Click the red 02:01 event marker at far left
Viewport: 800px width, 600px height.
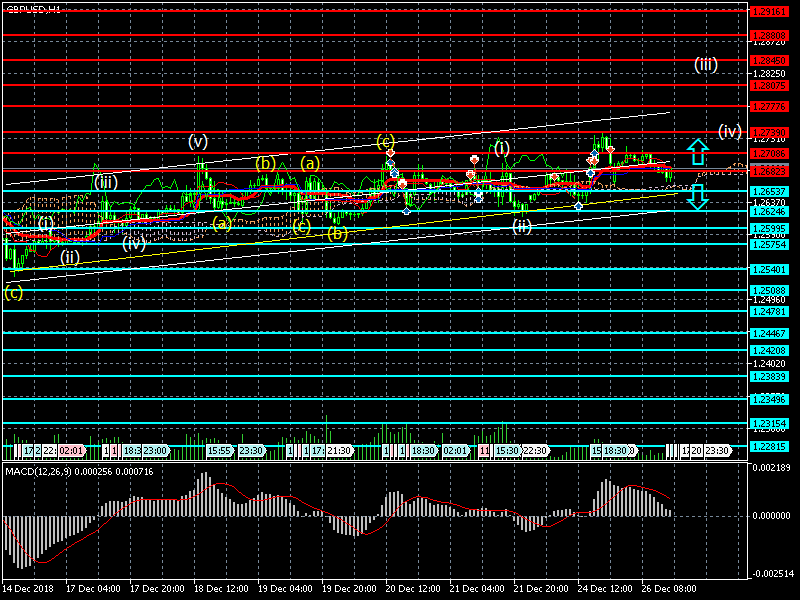(x=70, y=451)
